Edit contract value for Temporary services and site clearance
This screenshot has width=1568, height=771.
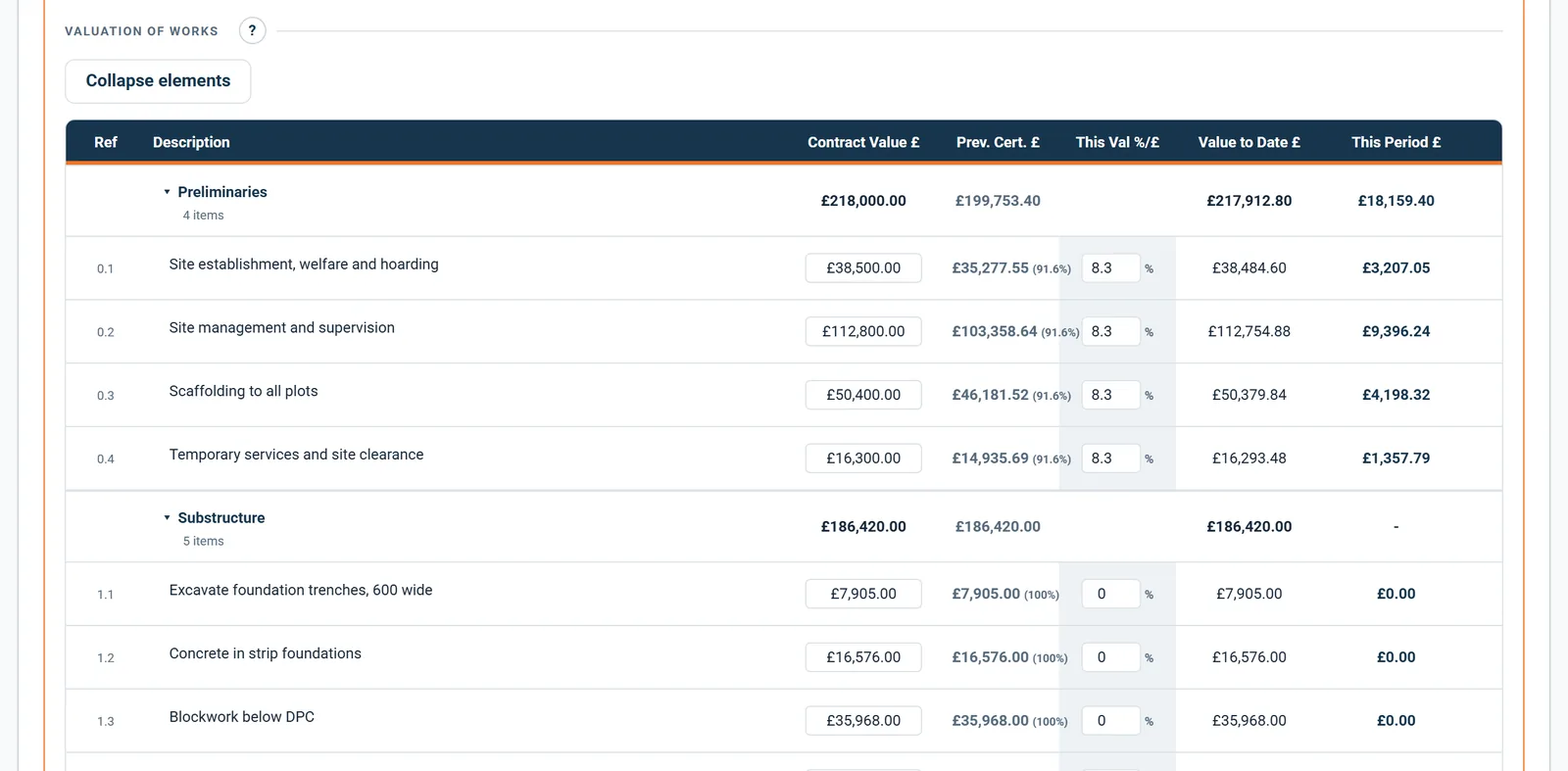coord(863,458)
